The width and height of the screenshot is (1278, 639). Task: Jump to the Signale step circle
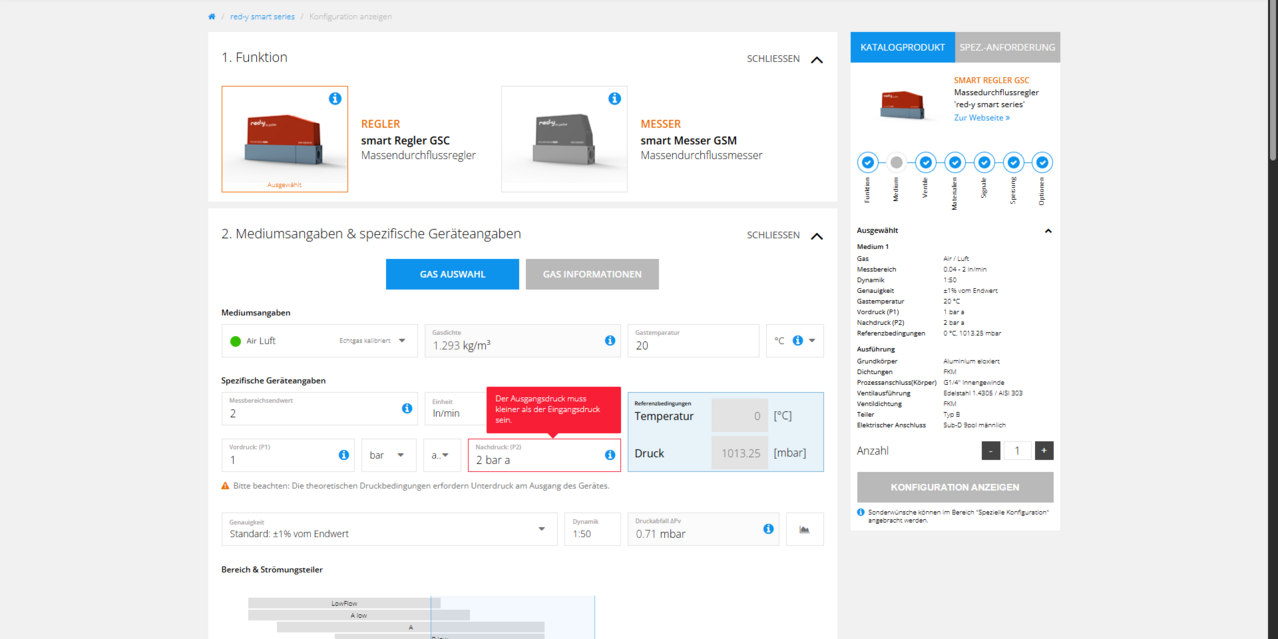tap(984, 162)
